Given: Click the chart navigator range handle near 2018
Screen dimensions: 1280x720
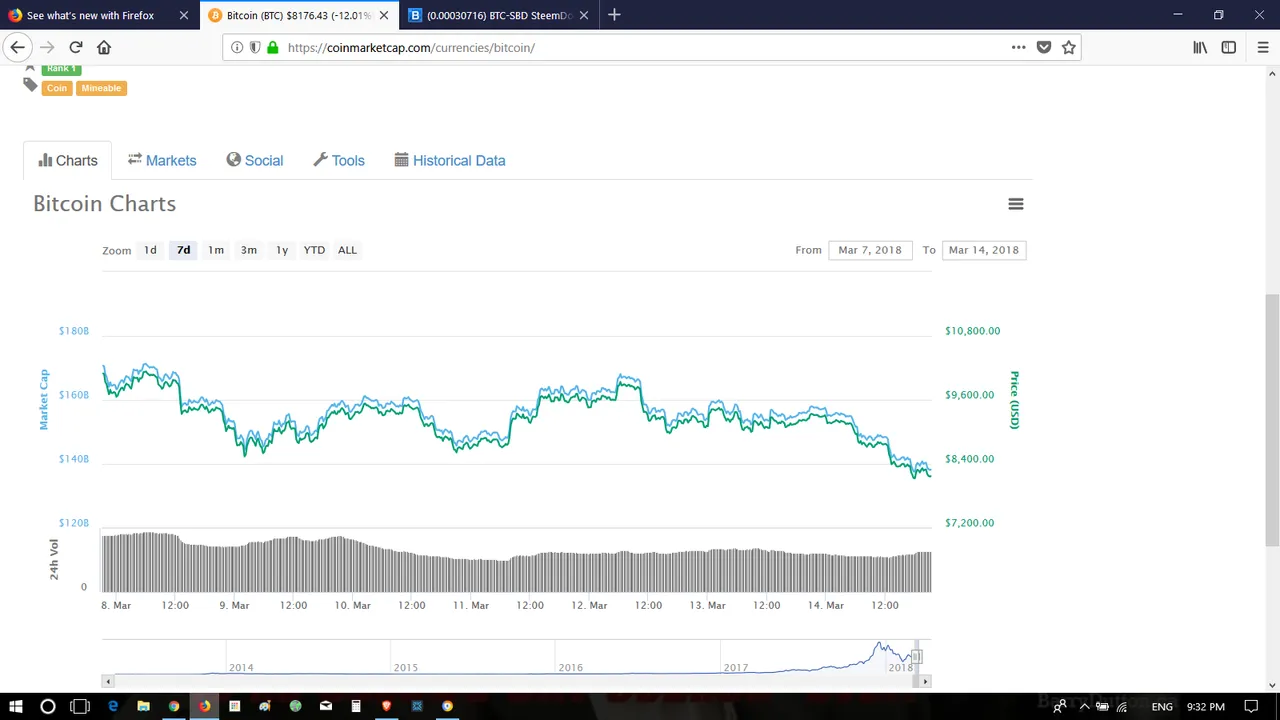Looking at the screenshot, I should tap(917, 657).
